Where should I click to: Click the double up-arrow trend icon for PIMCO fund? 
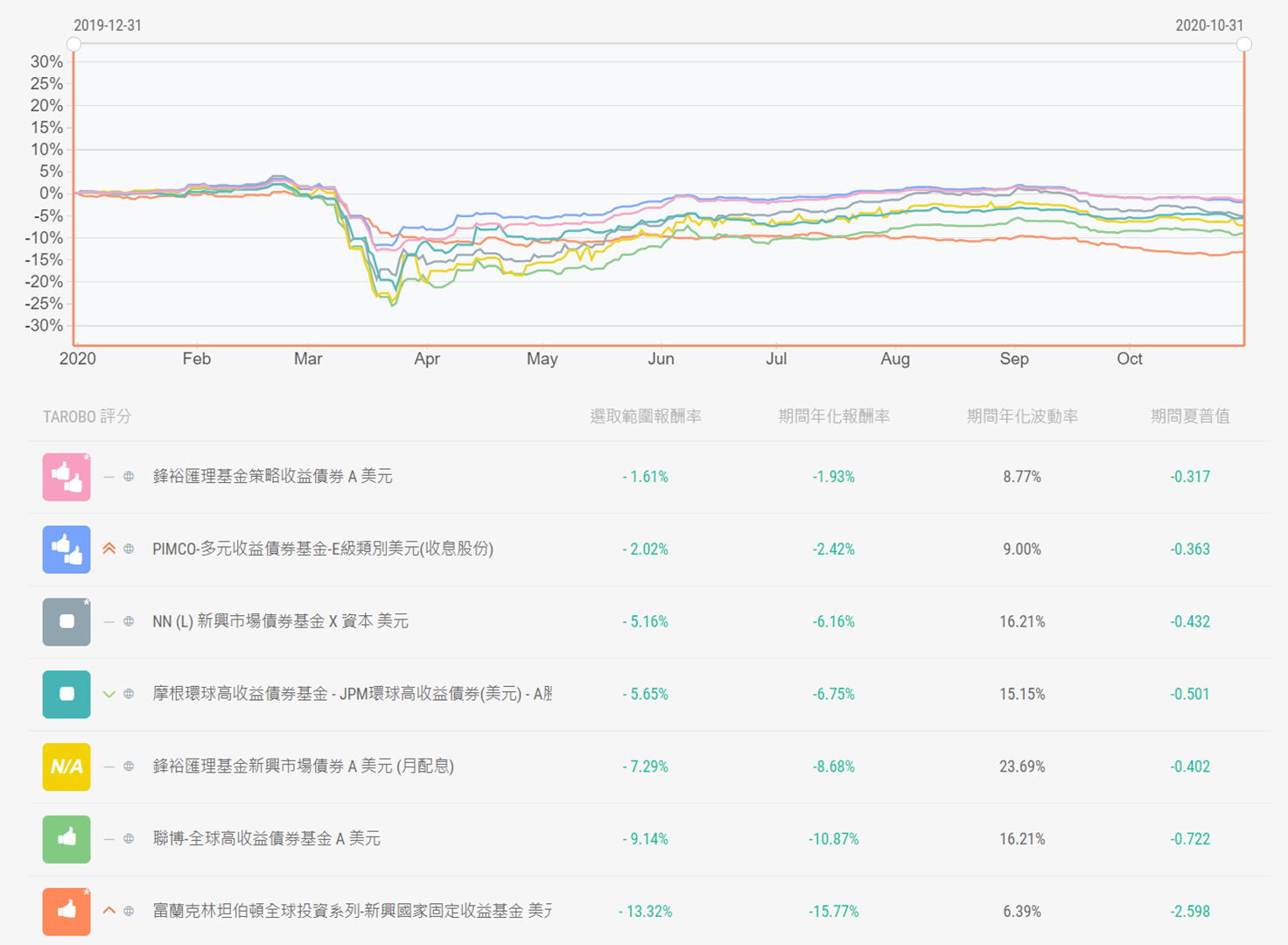[x=109, y=549]
